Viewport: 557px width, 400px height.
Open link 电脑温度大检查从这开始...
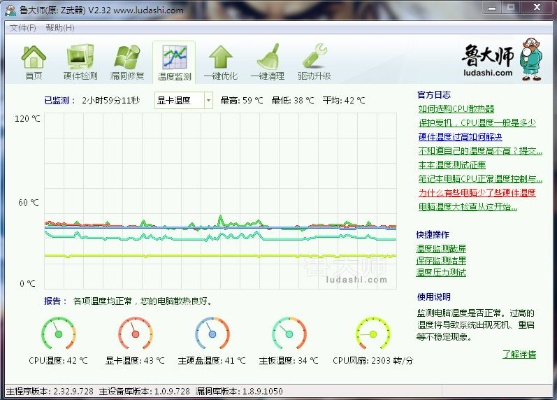tap(467, 206)
